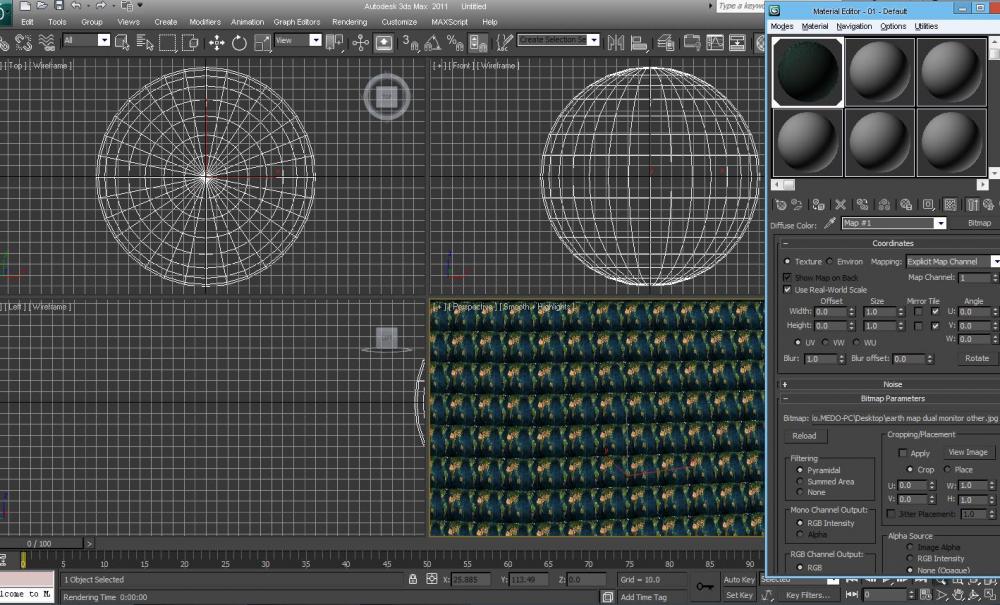The height and width of the screenshot is (605, 1000).
Task: Open the Modifiers menu
Action: click(205, 21)
